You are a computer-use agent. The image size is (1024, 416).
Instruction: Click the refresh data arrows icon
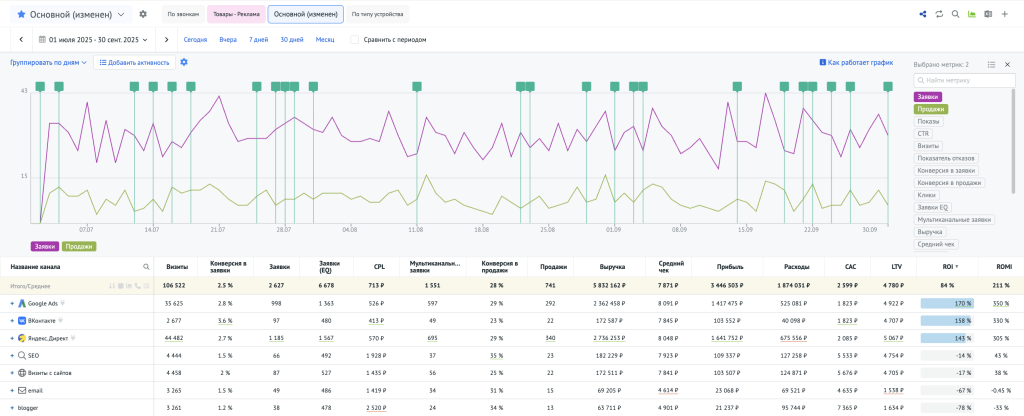(939, 14)
